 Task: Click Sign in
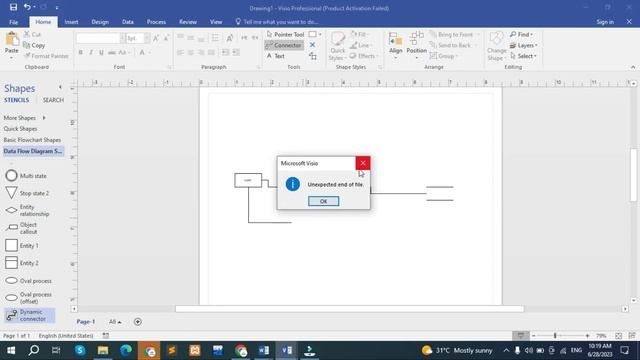click(x=605, y=22)
